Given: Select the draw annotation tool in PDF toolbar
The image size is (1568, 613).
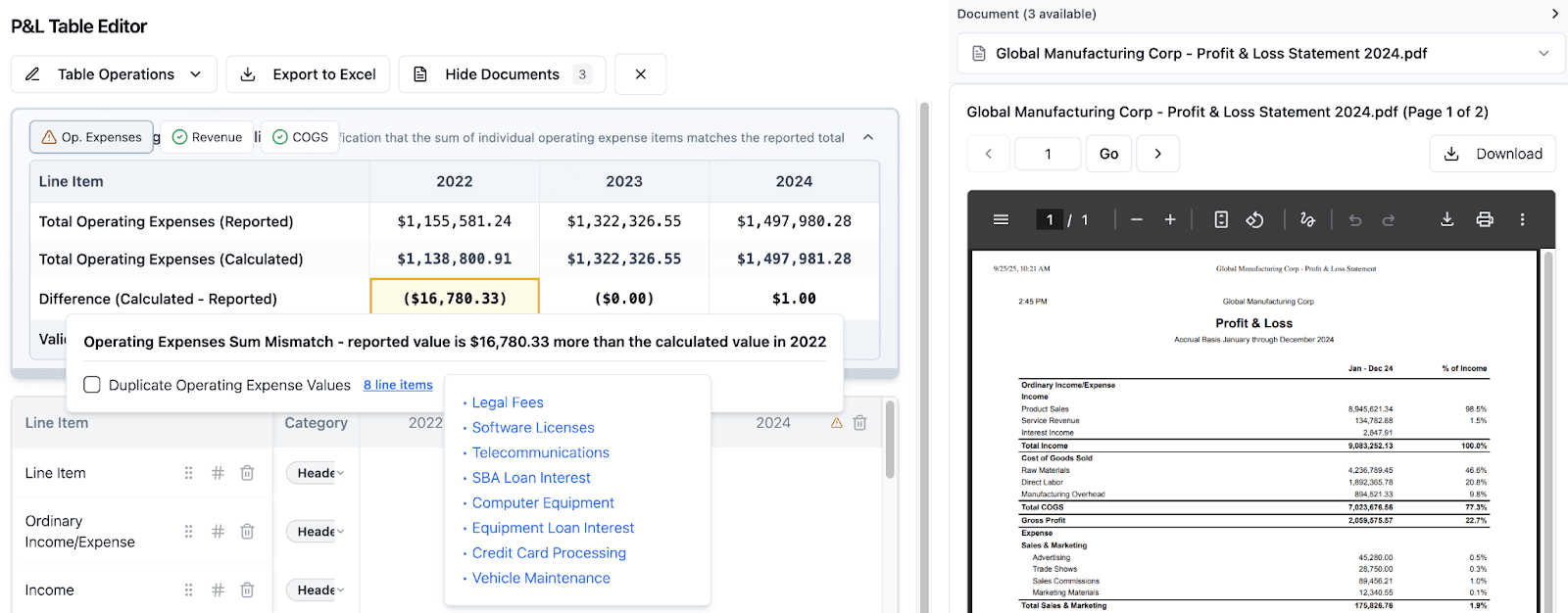Looking at the screenshot, I should click(x=1307, y=220).
